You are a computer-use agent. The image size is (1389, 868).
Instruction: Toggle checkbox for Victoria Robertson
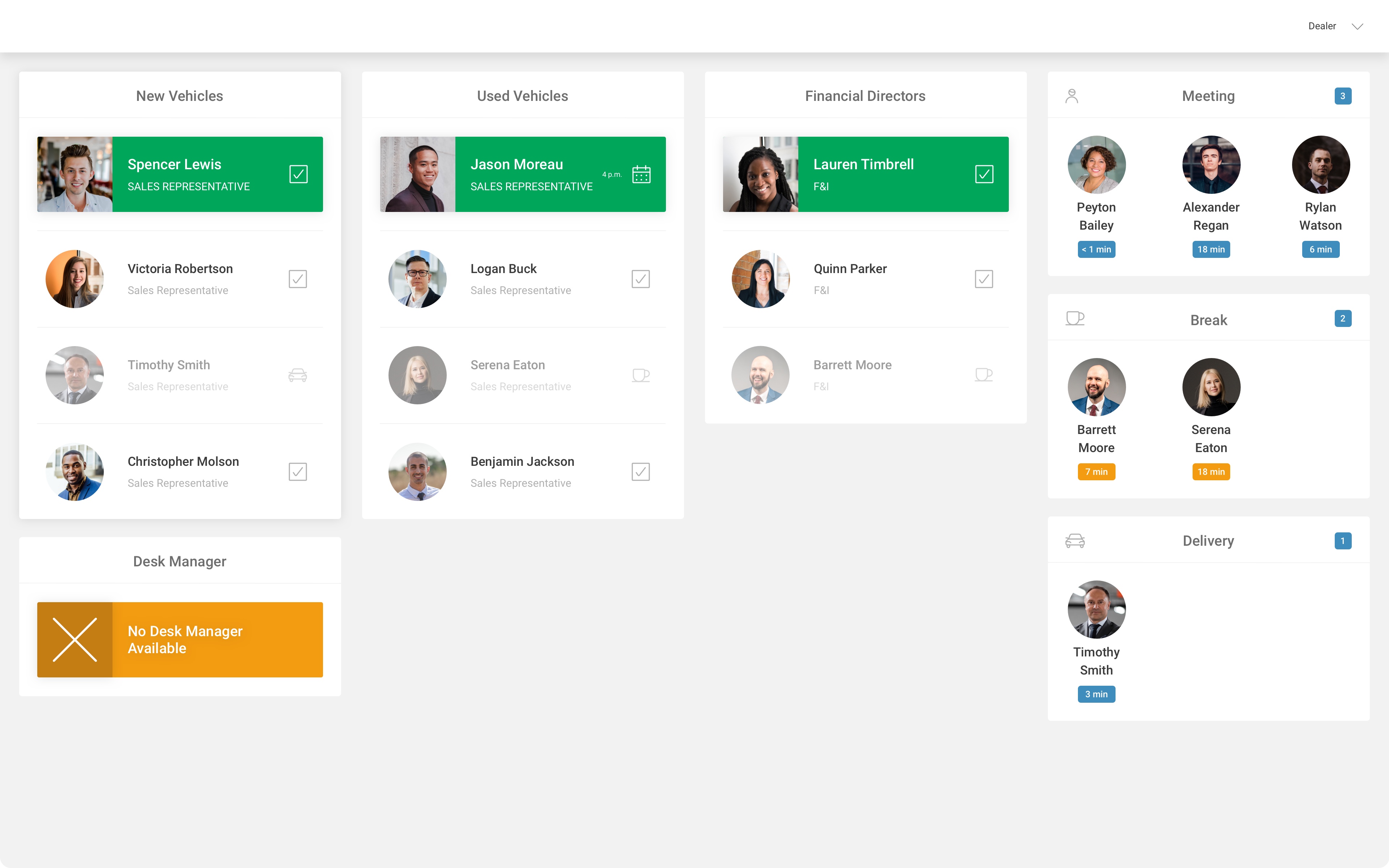coord(298,279)
